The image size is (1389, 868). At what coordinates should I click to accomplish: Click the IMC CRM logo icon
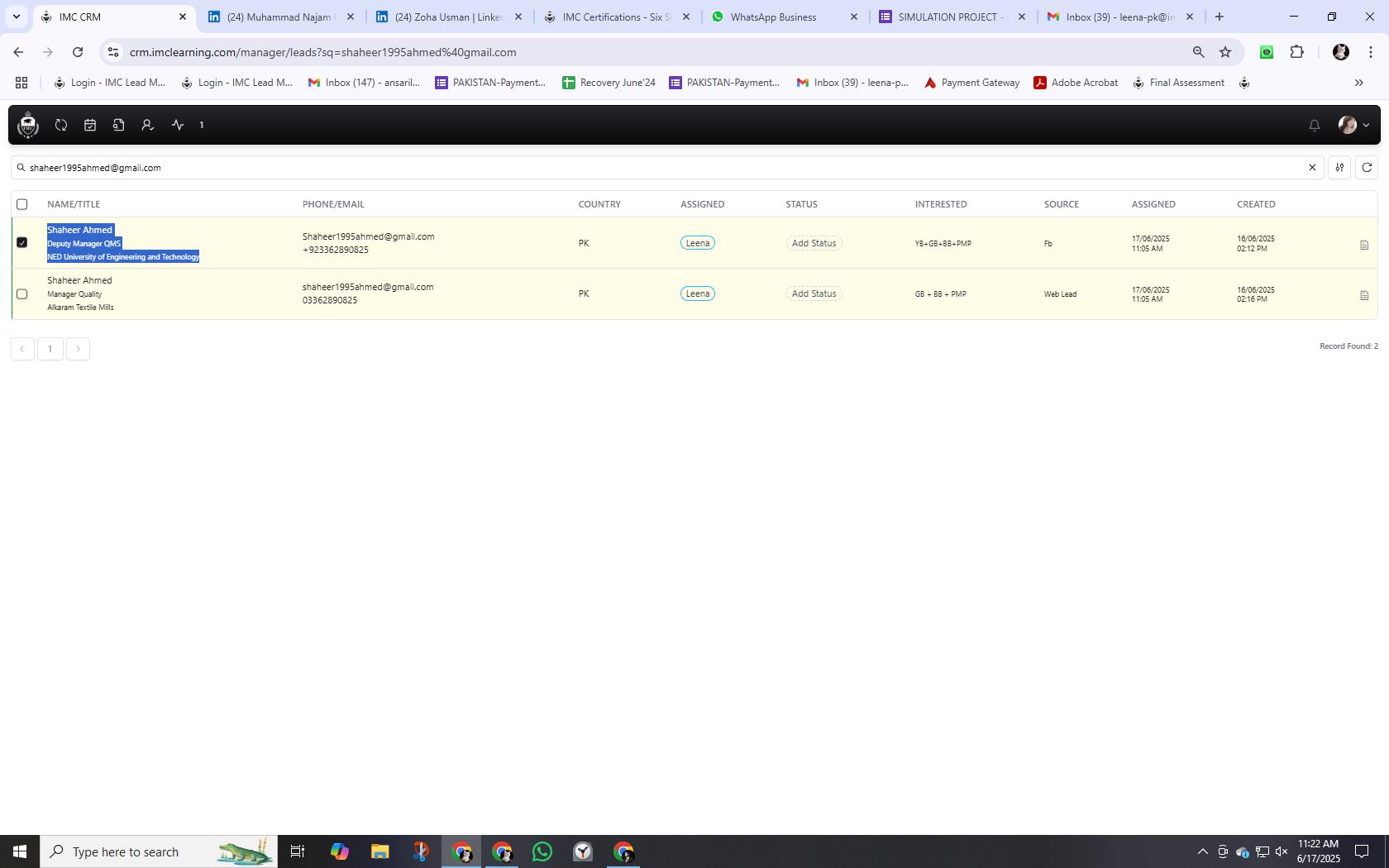(x=28, y=125)
